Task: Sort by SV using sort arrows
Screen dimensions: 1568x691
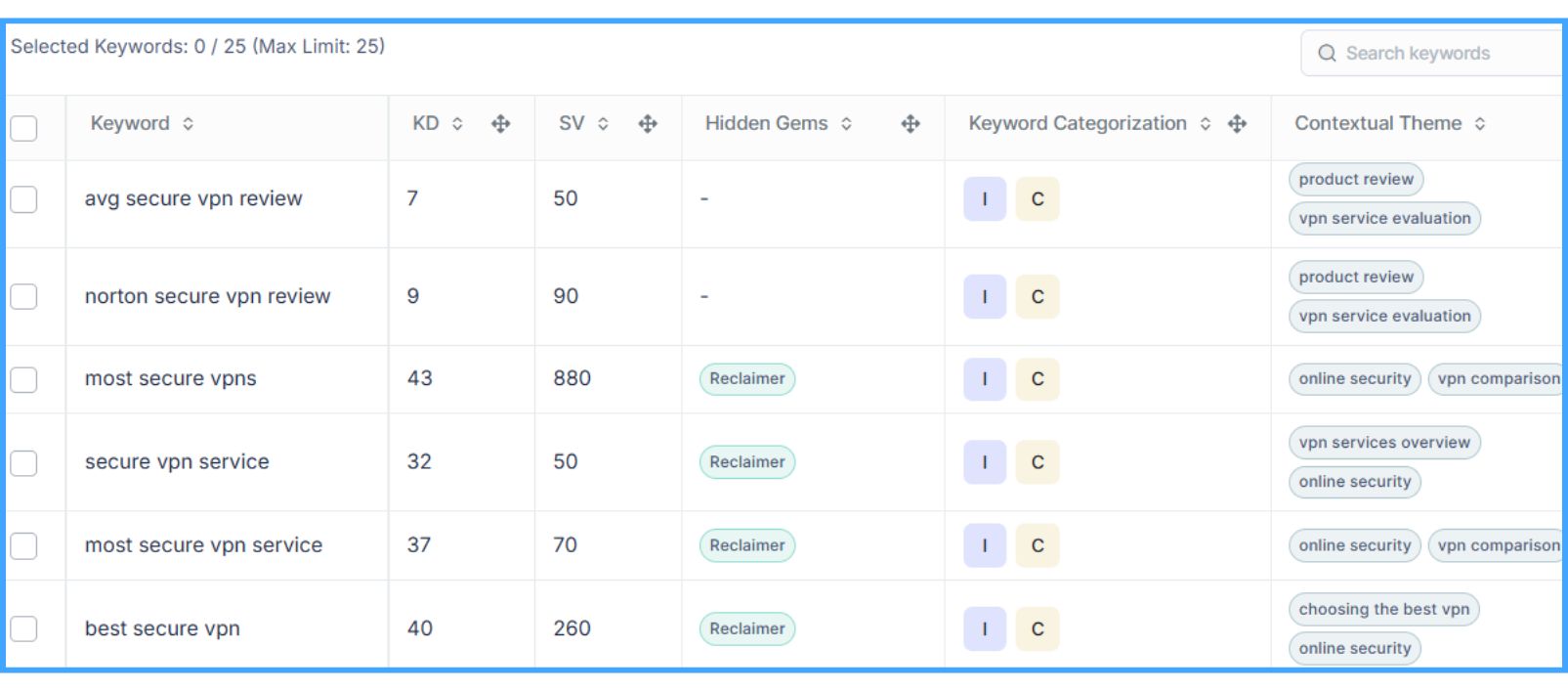Action: point(603,124)
